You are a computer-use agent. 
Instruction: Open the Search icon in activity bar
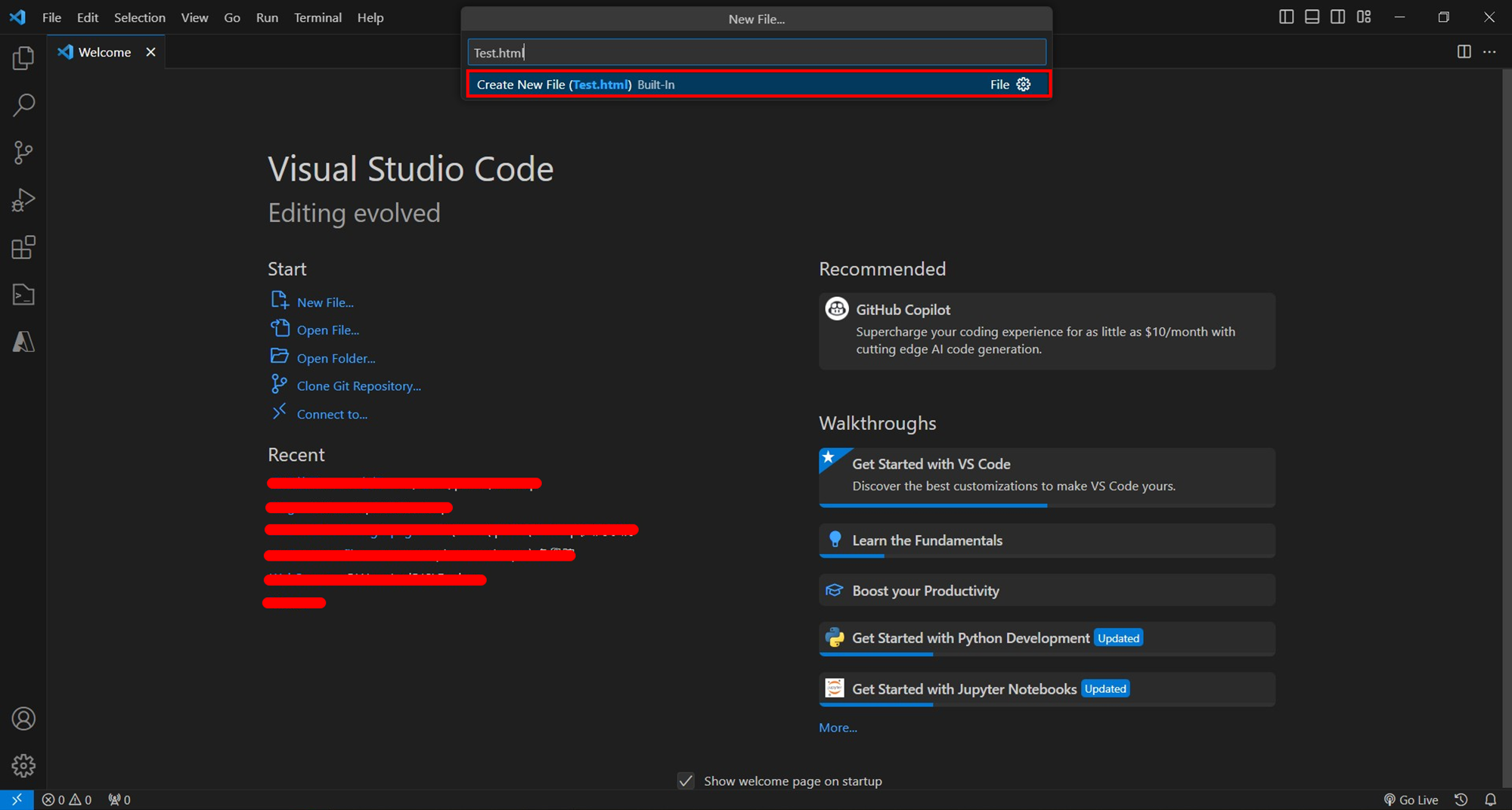tap(23, 105)
